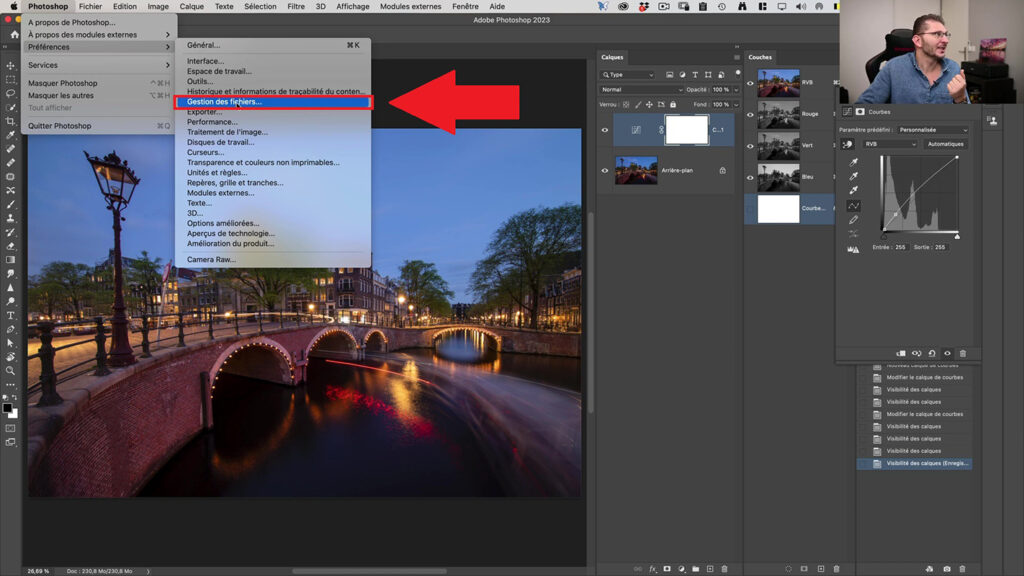Click the Entrée value field in Curves
1024x576 pixels.
coord(899,246)
